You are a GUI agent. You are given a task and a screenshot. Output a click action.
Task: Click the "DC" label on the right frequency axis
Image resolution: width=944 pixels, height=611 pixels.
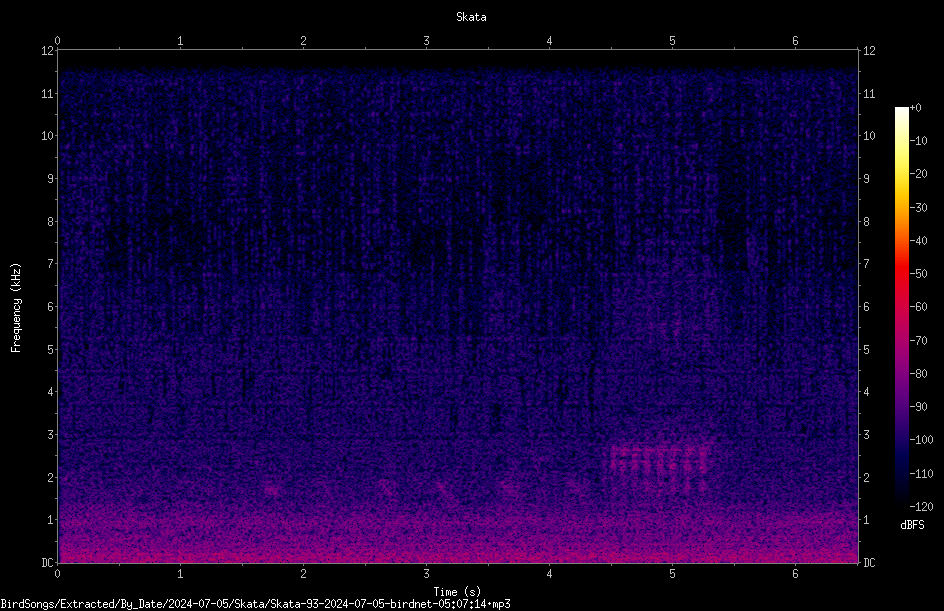click(869, 563)
